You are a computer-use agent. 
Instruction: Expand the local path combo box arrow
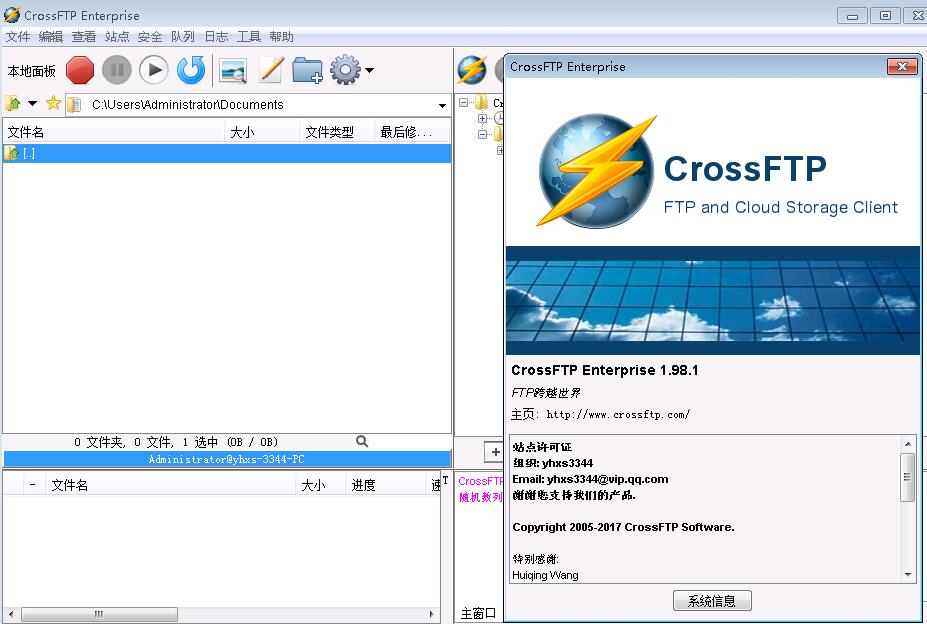click(442, 105)
